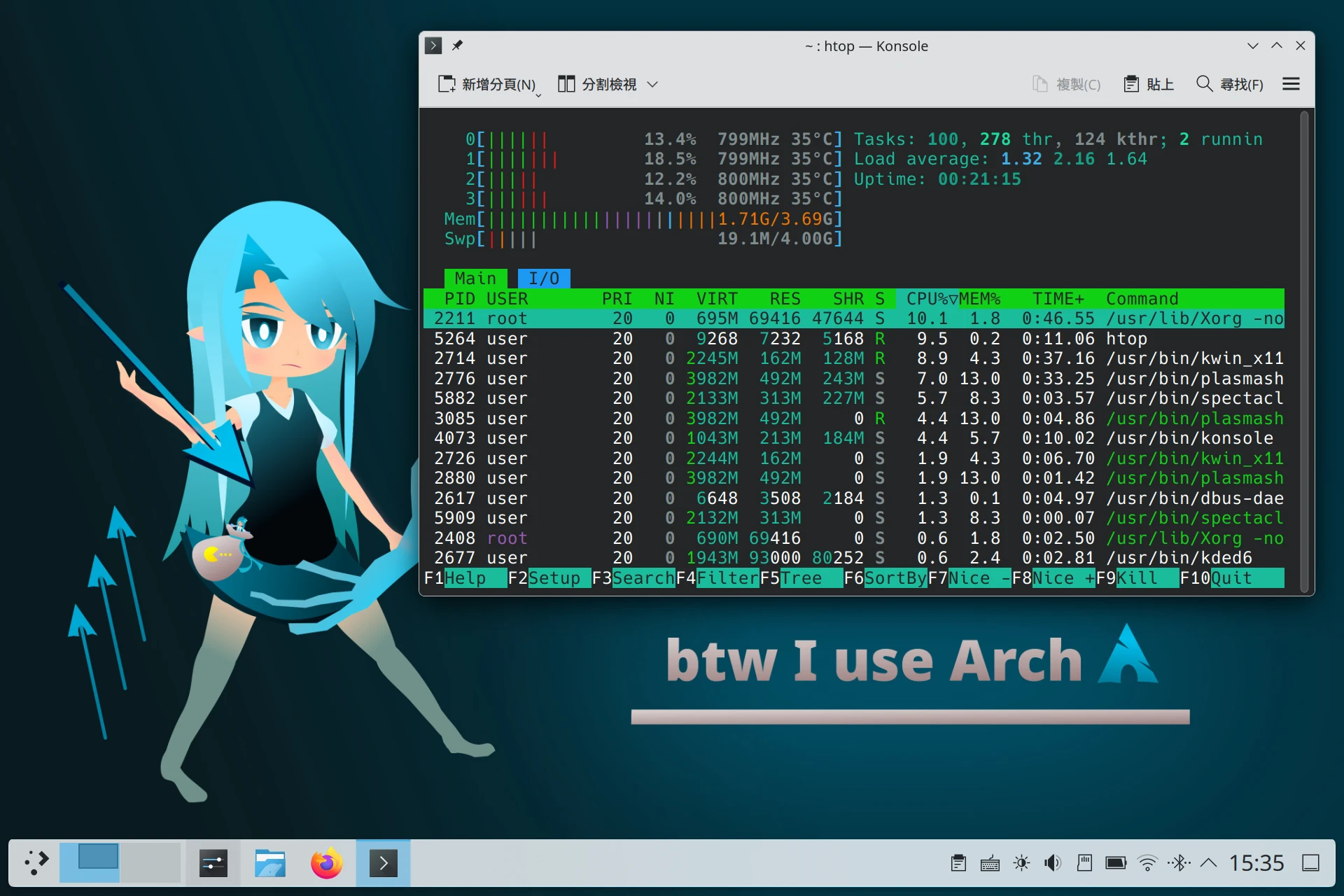The height and width of the screenshot is (896, 1344).
Task: Click the CPU% column header to sort
Action: (x=928, y=299)
